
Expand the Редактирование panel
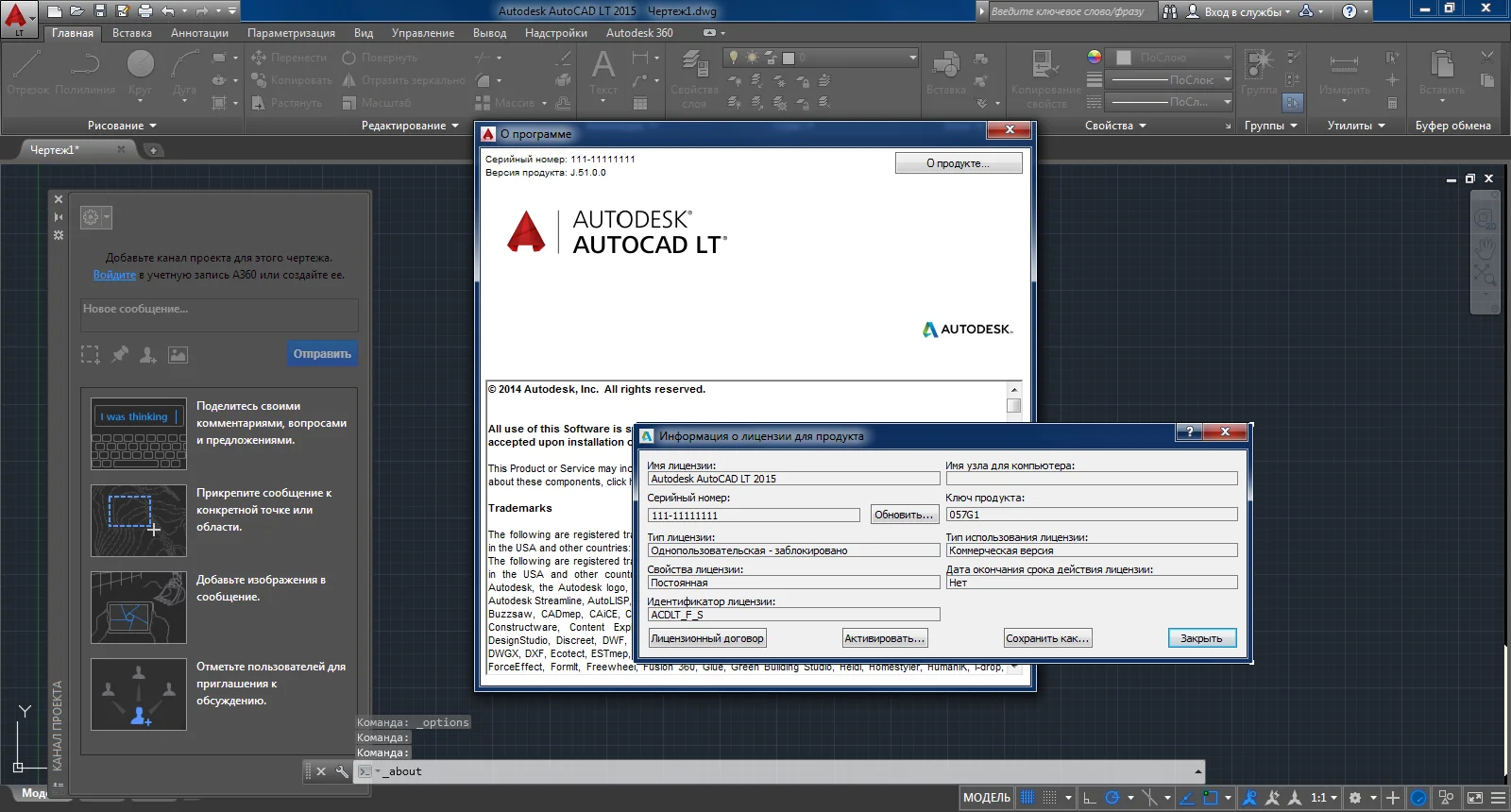click(410, 126)
